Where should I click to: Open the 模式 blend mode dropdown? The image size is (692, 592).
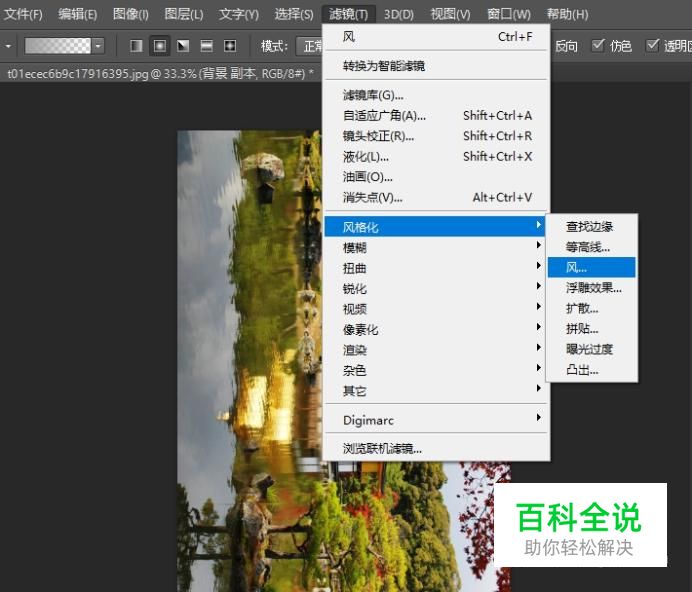click(x=311, y=45)
